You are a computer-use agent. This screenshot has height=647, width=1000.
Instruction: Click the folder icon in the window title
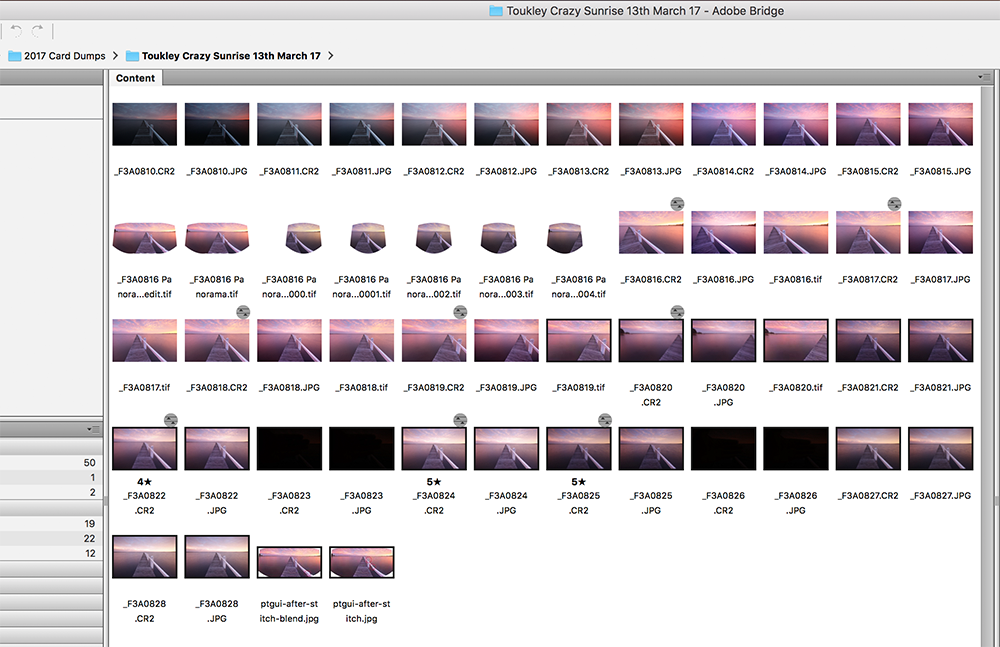[x=496, y=11]
